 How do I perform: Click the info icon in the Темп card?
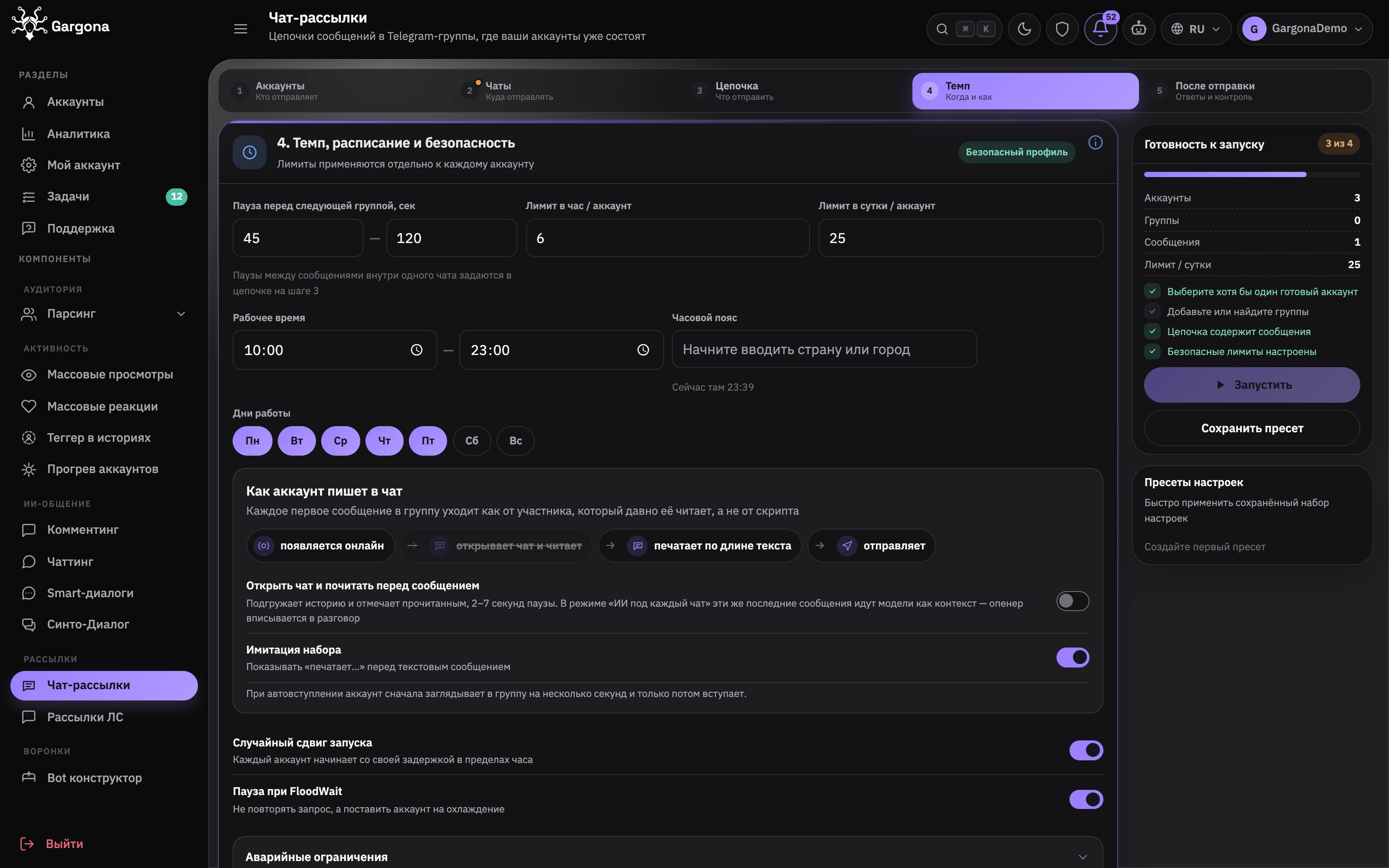[x=1095, y=142]
